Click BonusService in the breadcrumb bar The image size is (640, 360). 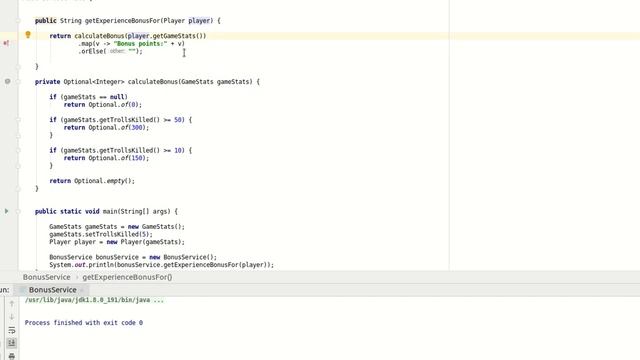(47, 277)
